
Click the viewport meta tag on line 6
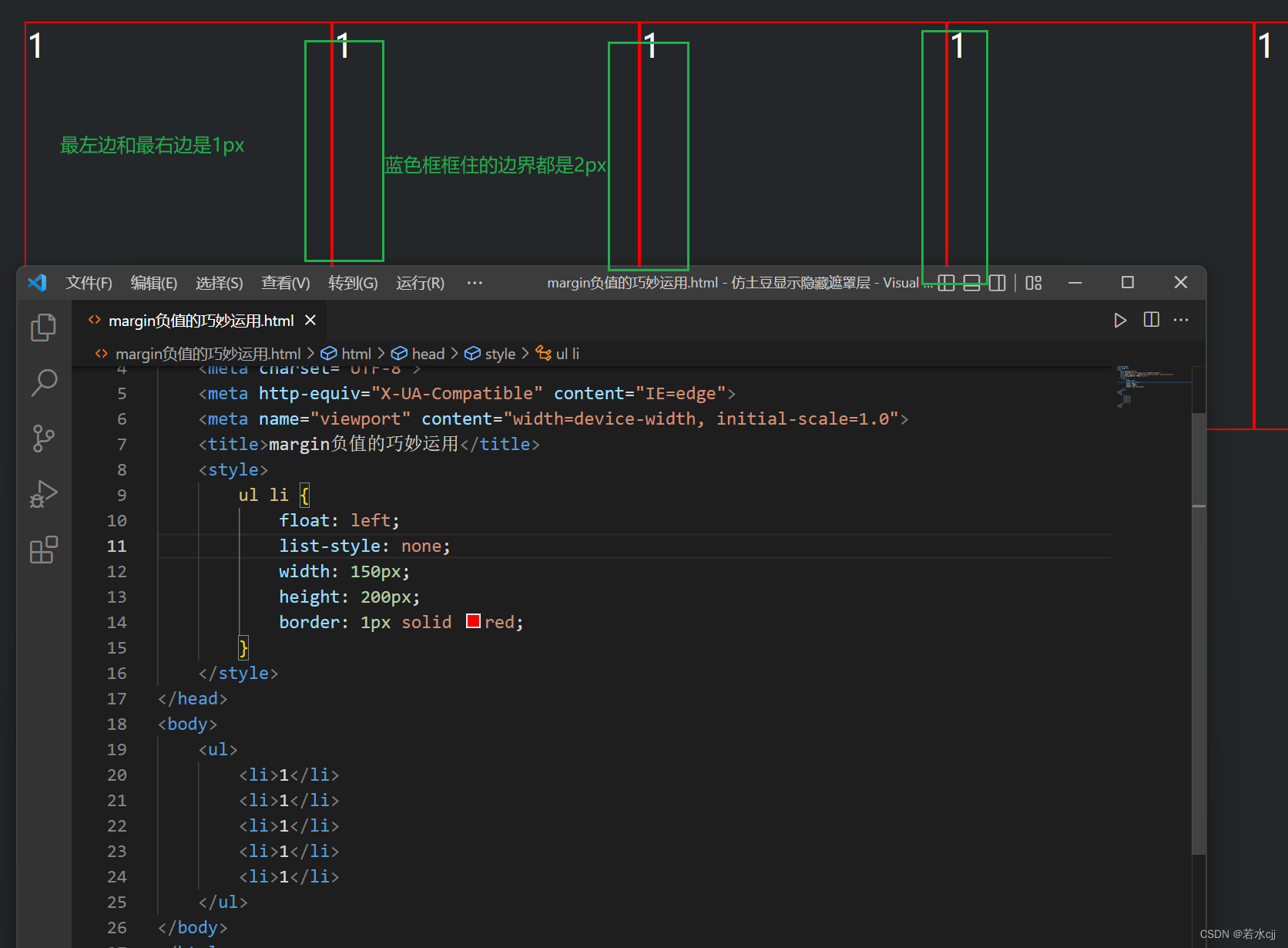[x=553, y=419]
